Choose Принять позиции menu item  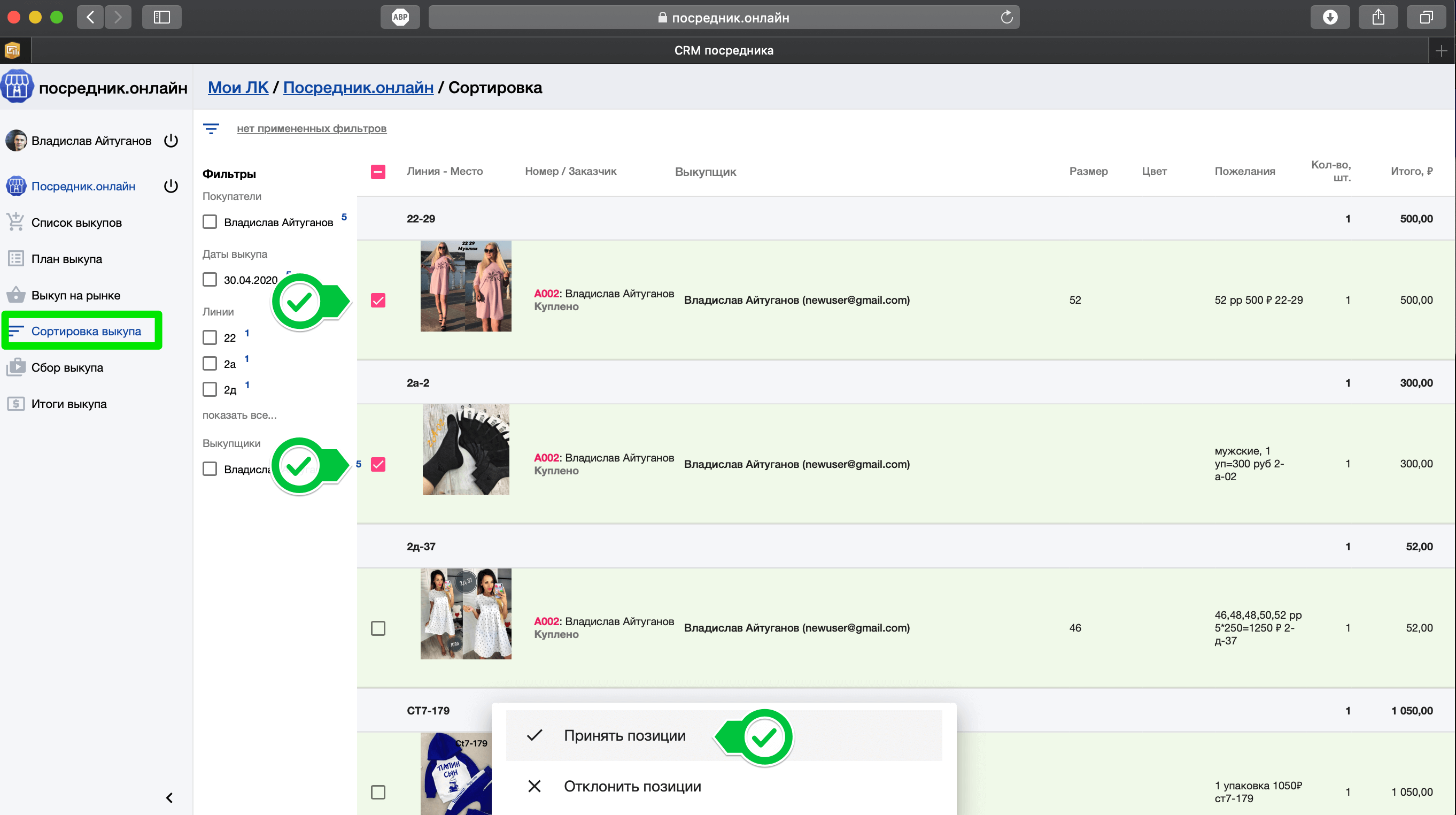[x=624, y=735]
